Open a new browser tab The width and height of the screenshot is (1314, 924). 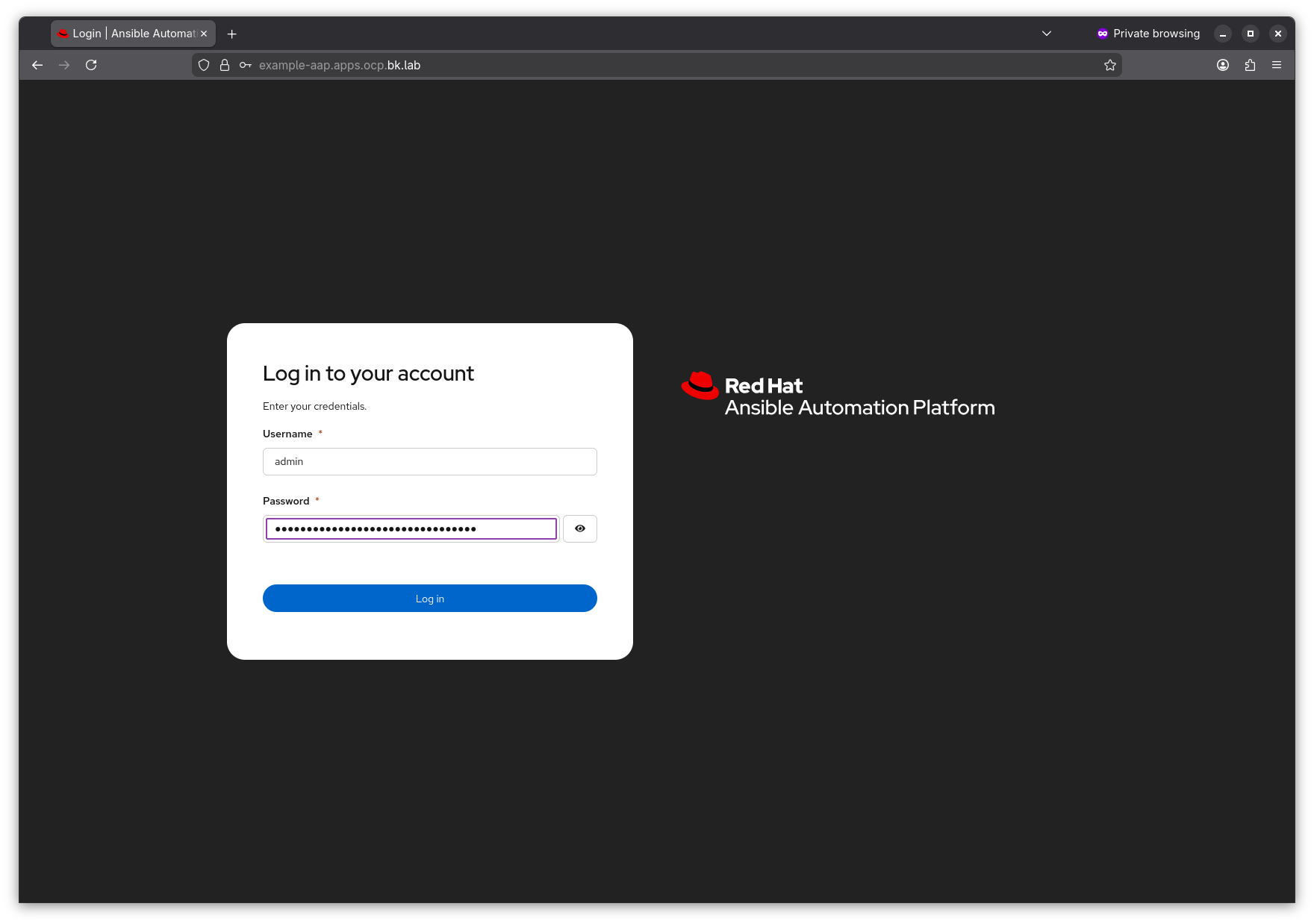click(231, 34)
